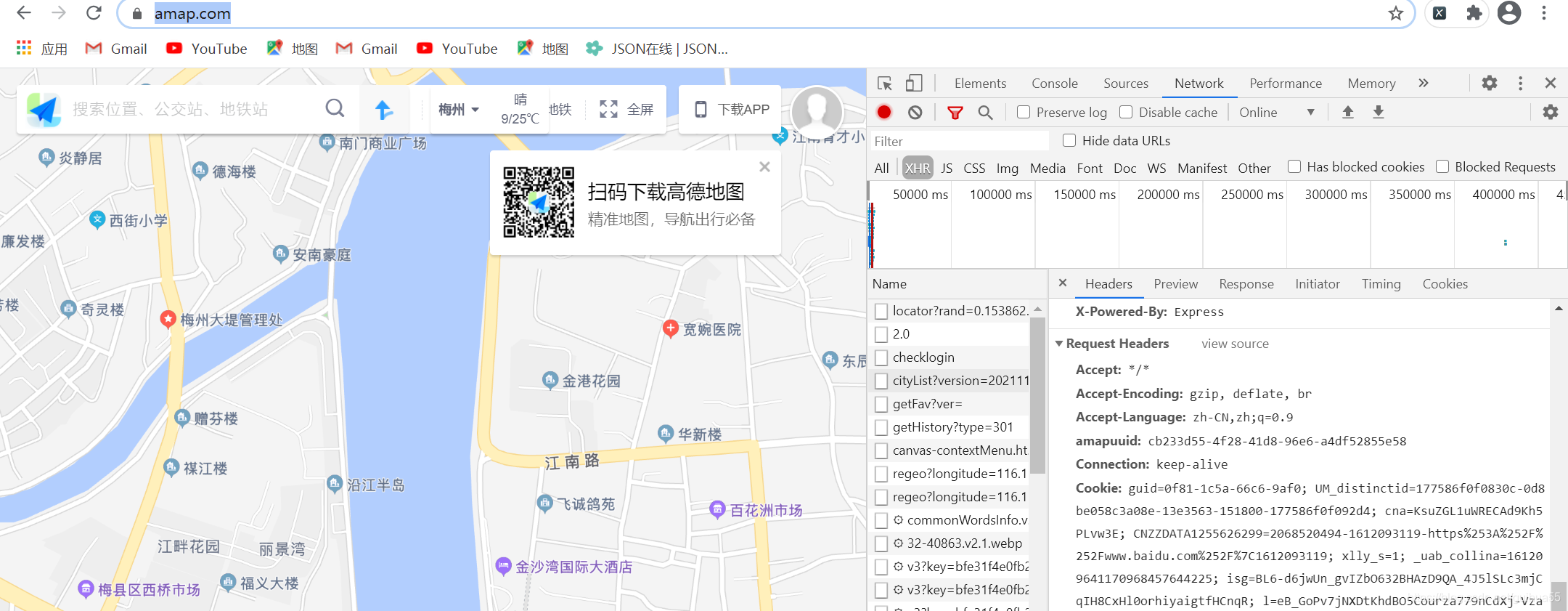Click the 宽婉医院 map marker
This screenshot has height=611, width=1568.
point(671,328)
